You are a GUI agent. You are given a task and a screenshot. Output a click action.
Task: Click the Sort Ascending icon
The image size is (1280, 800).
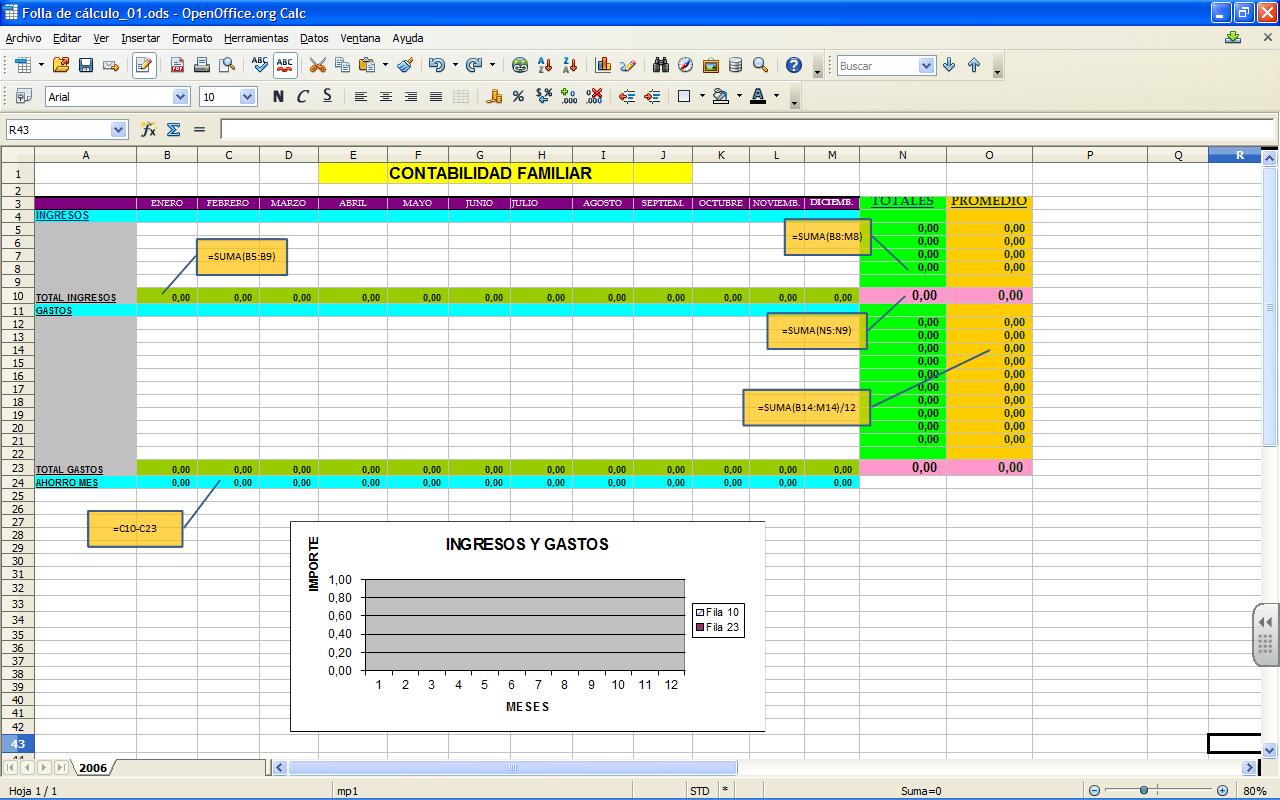click(x=545, y=66)
